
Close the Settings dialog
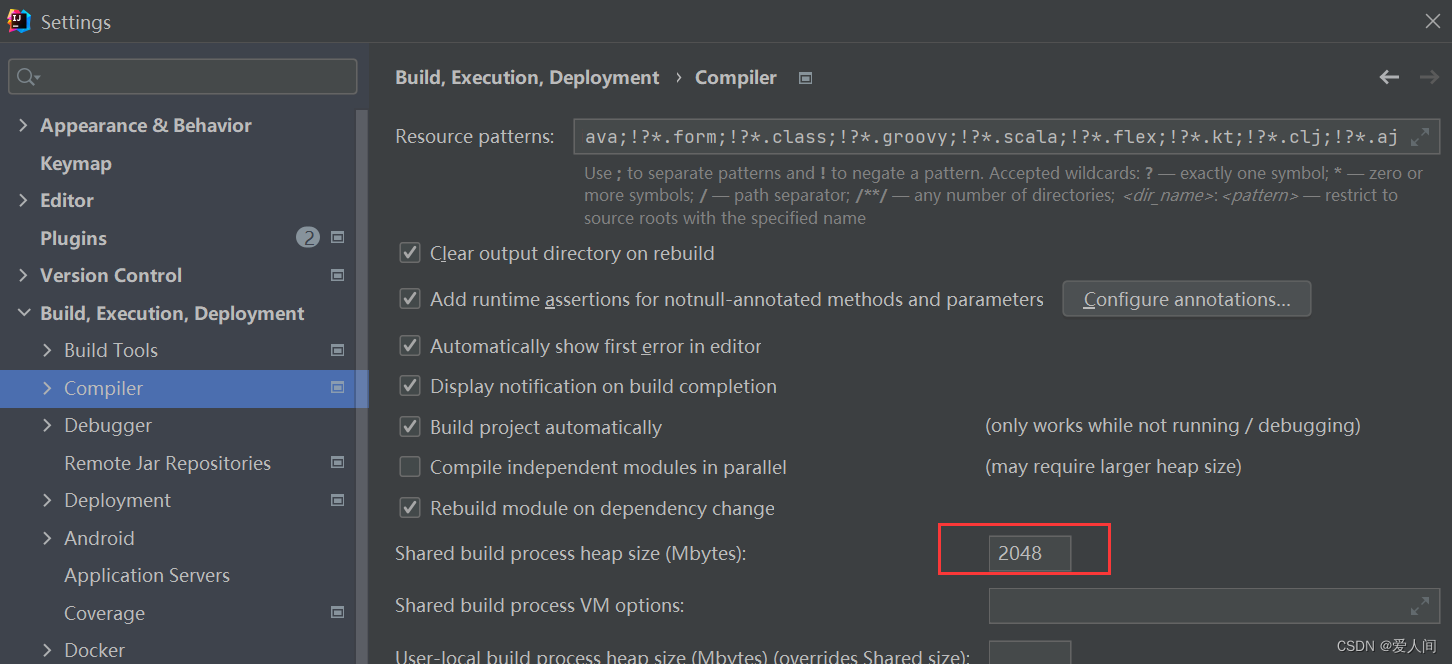[x=1433, y=21]
